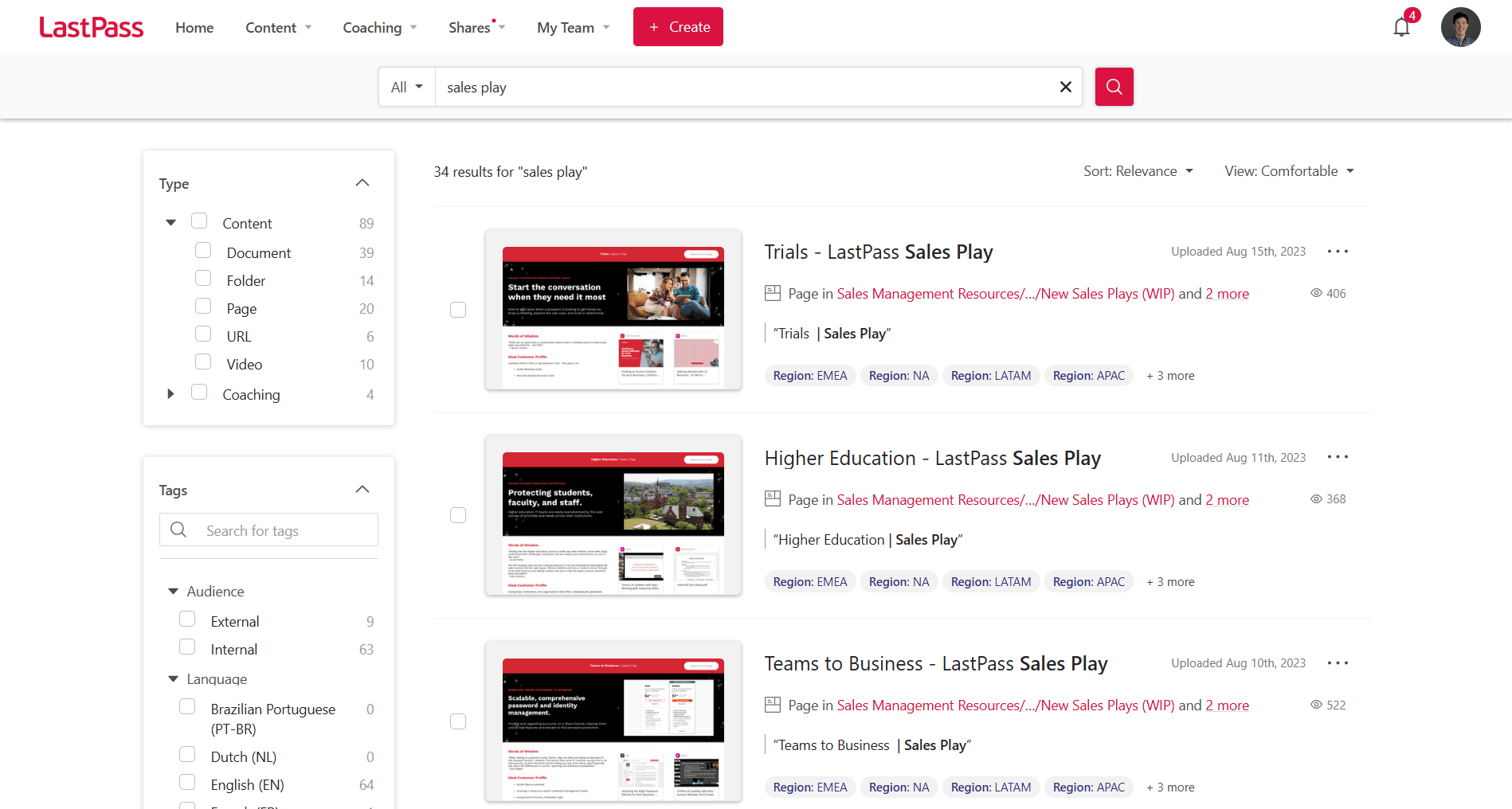Go to Home in the navigation
The width and height of the screenshot is (1512, 809).
pyautogui.click(x=194, y=28)
